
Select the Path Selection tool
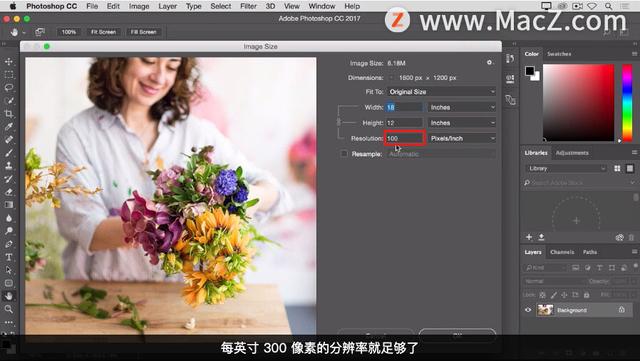(x=9, y=270)
